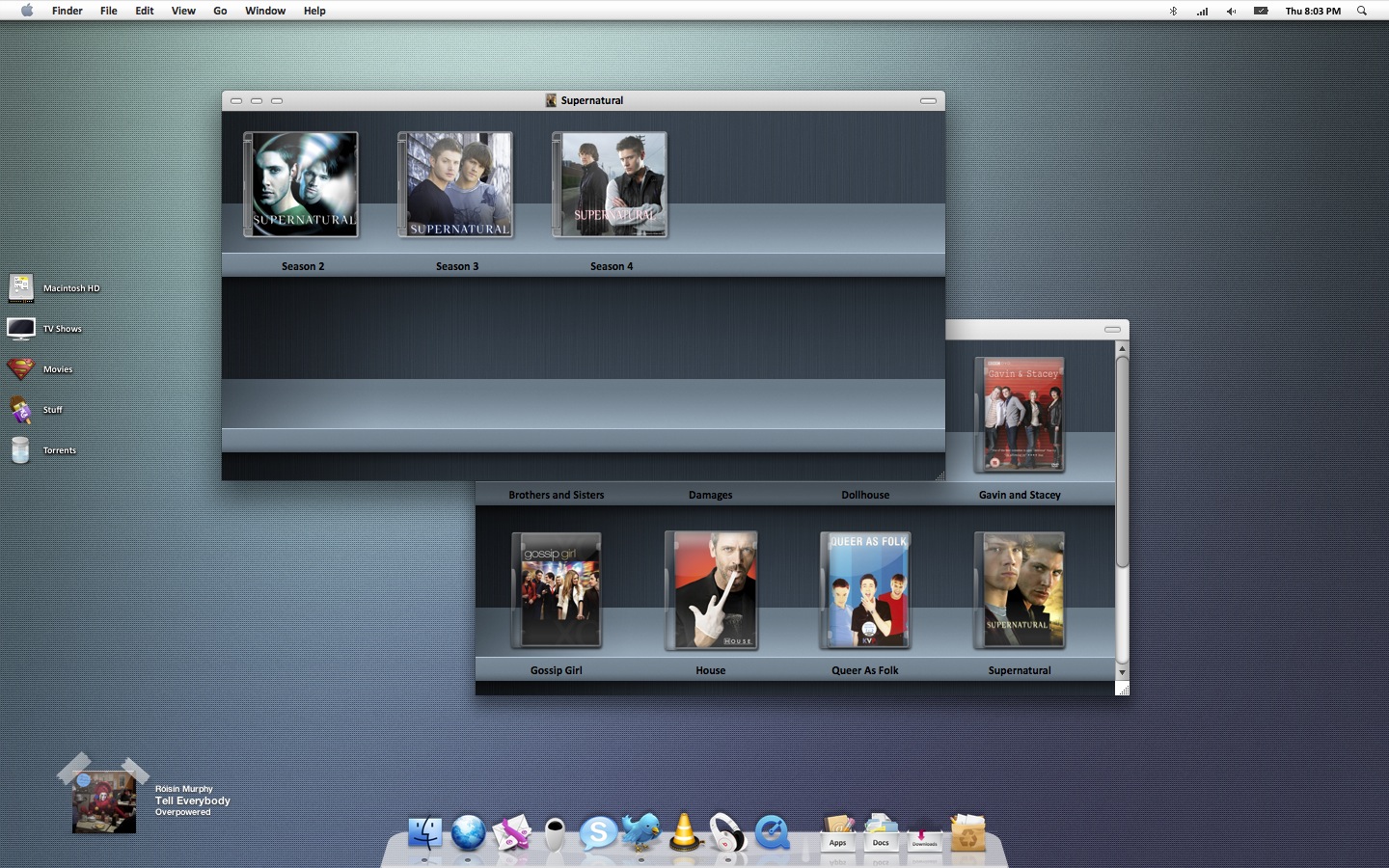Open Spotlight search magnifier
The image size is (1389, 868).
tap(1362, 11)
